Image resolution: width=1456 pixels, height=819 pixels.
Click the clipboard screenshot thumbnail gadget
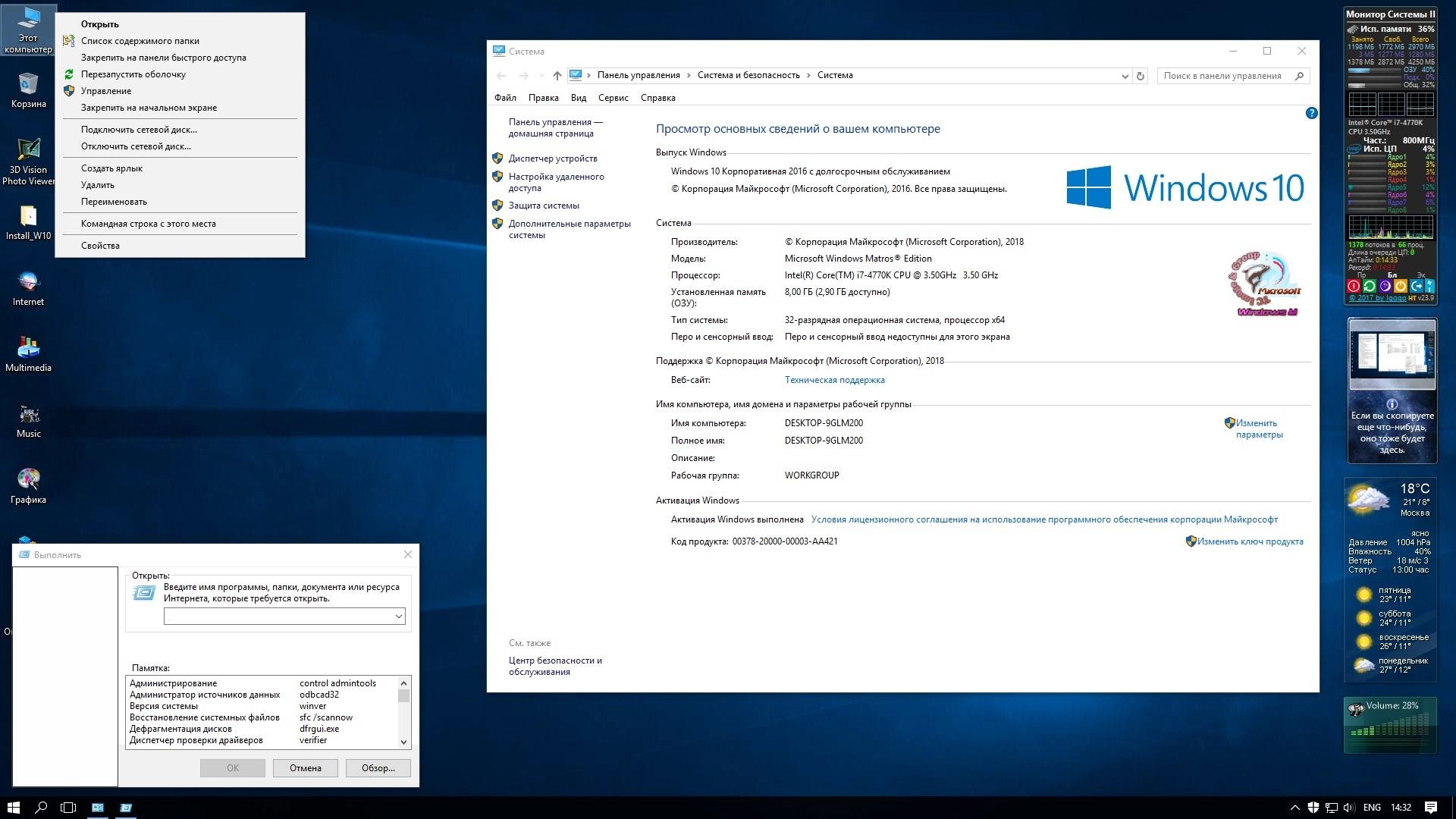pos(1392,354)
